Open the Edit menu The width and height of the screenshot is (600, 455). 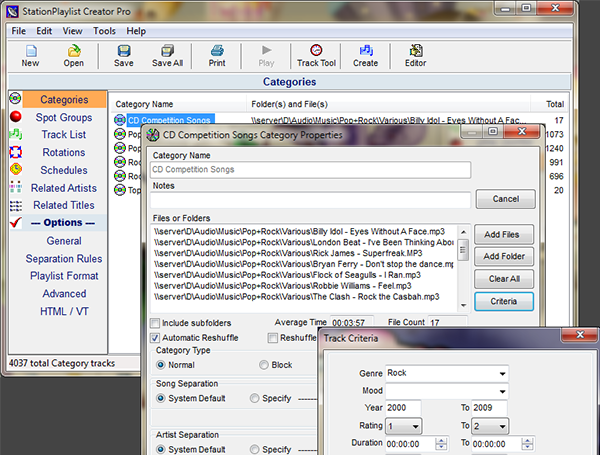click(x=44, y=31)
